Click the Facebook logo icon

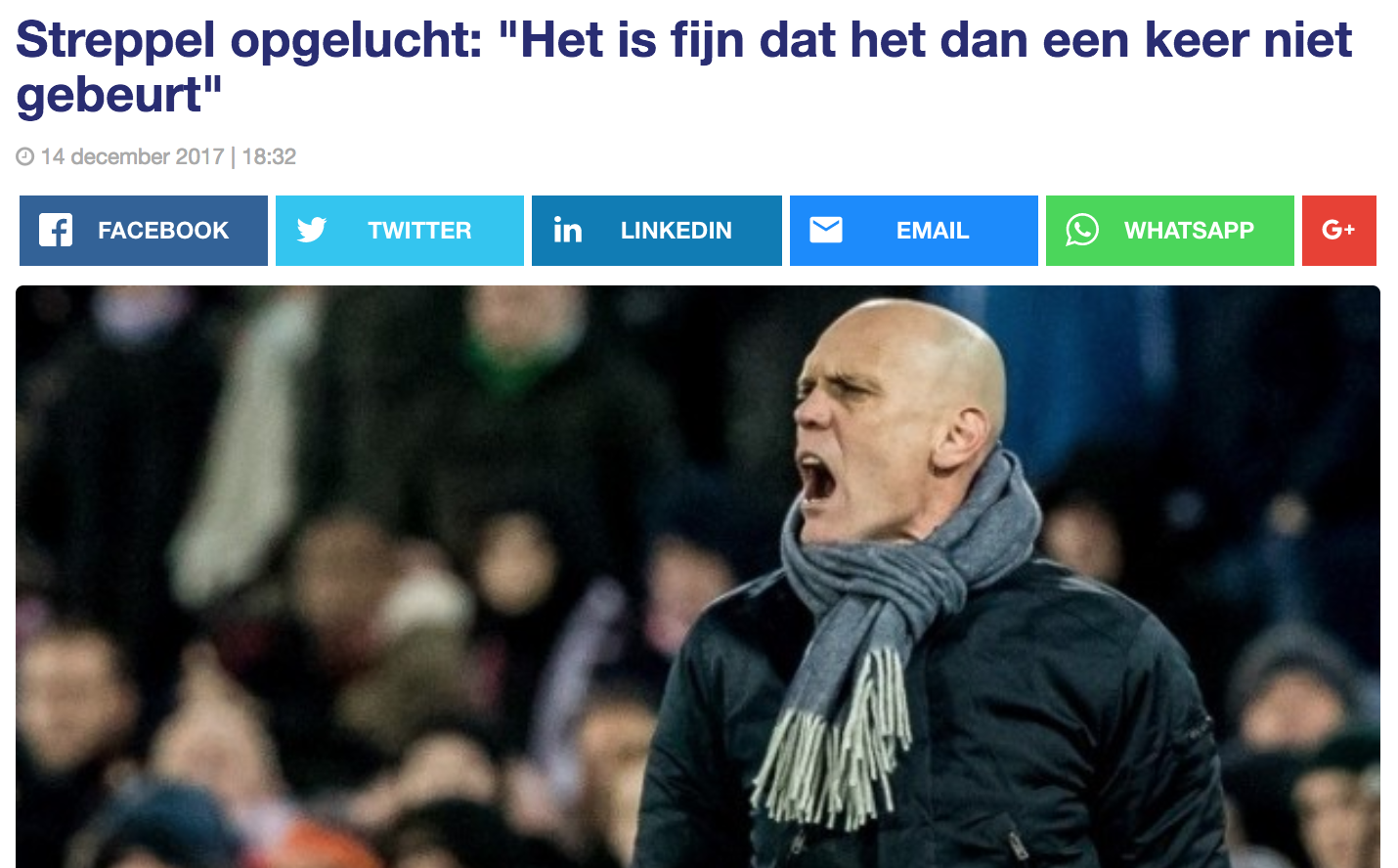[x=56, y=231]
